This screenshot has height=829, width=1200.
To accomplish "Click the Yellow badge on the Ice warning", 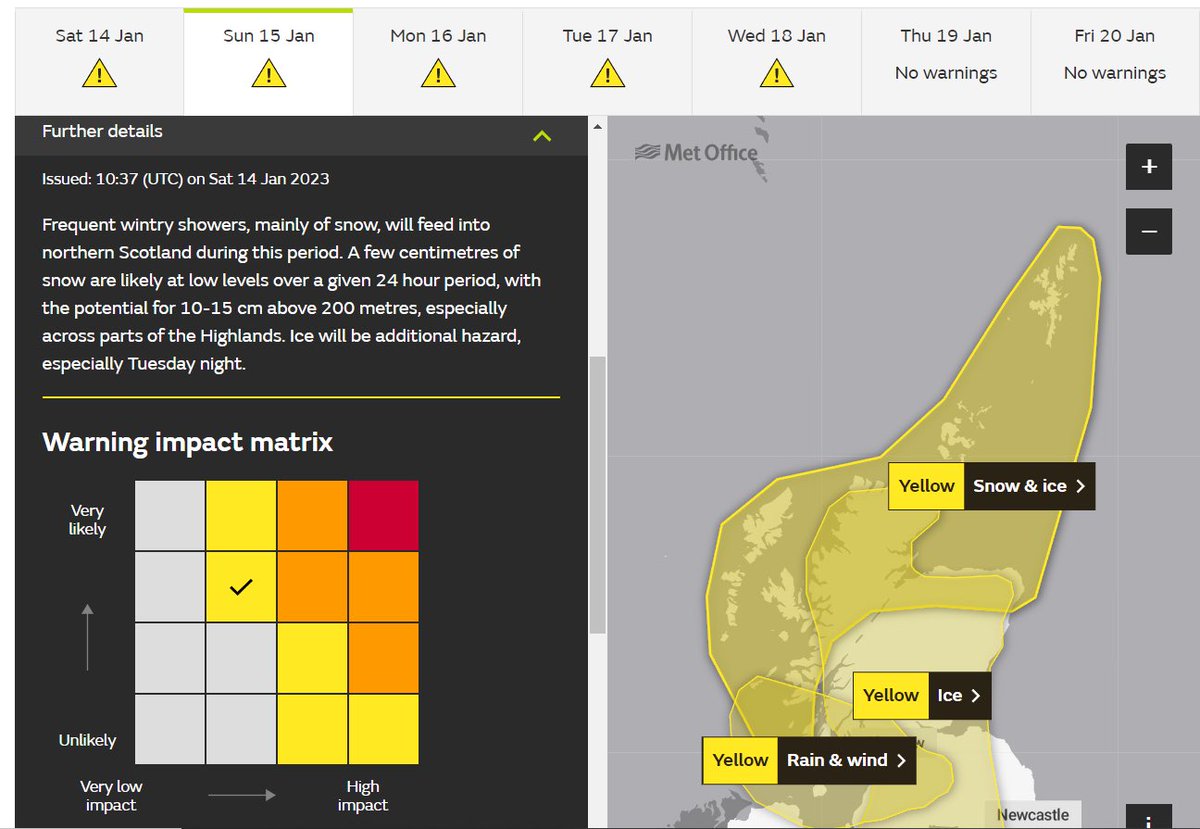I will (x=890, y=695).
